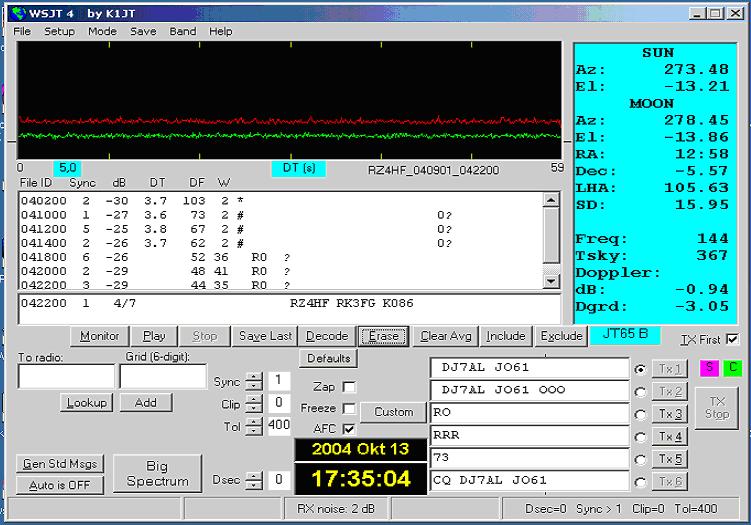Click the Tx1 transmit button
751x525 pixels.
point(670,369)
